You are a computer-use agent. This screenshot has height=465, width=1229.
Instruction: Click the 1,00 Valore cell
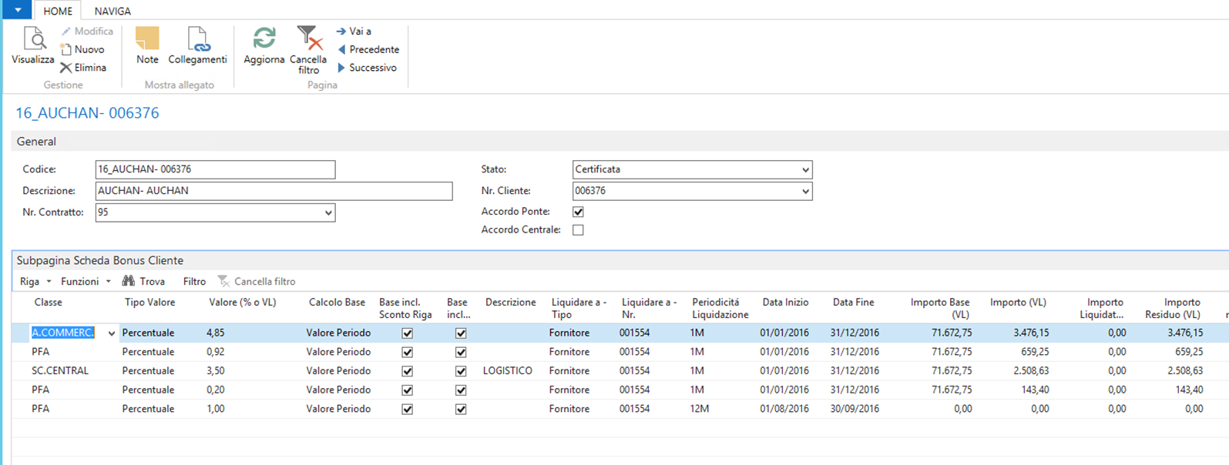(x=215, y=409)
